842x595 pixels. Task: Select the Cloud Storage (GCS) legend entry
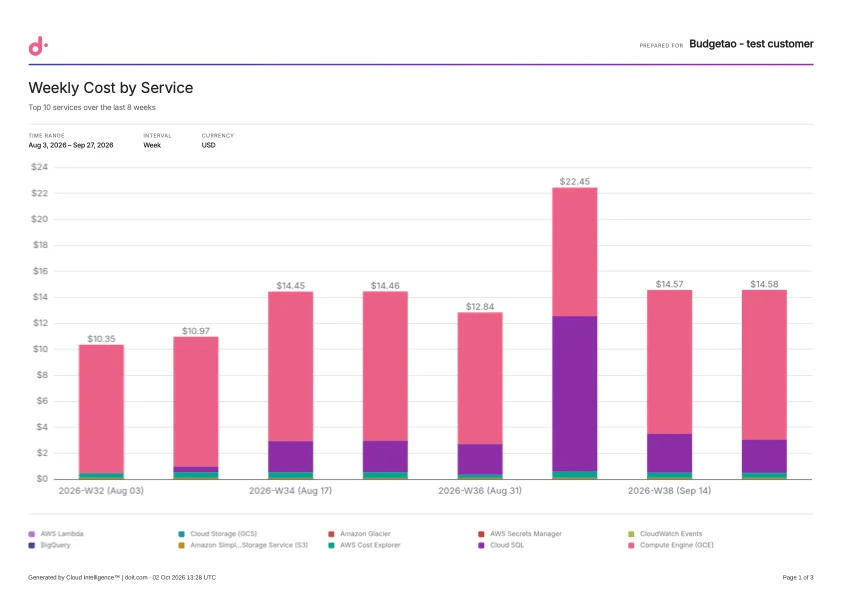[217, 534]
